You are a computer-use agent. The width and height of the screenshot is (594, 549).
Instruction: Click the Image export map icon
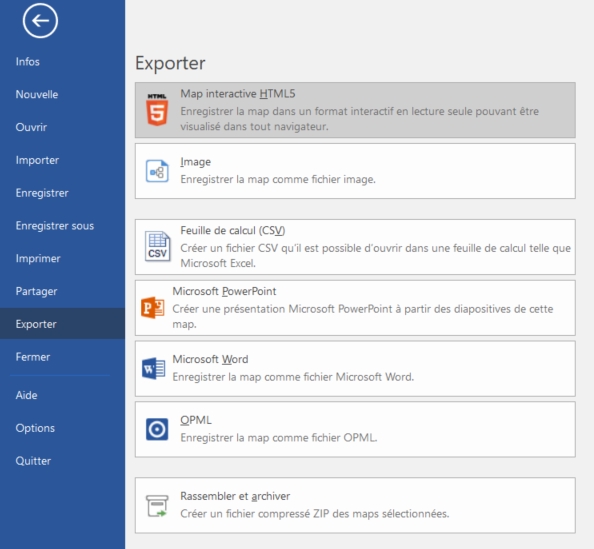157,171
